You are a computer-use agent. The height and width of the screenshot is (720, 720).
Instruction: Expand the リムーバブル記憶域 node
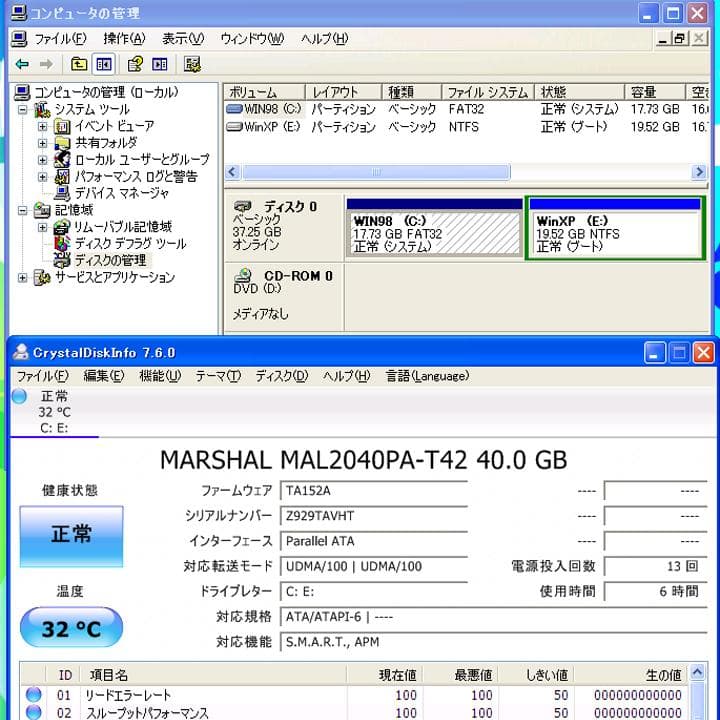point(42,227)
